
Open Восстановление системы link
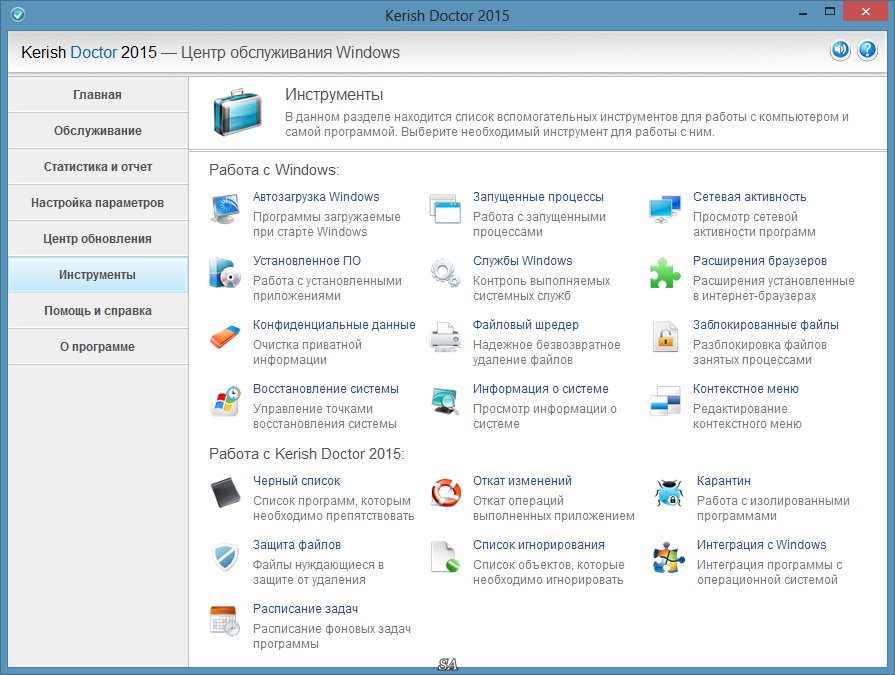point(325,389)
